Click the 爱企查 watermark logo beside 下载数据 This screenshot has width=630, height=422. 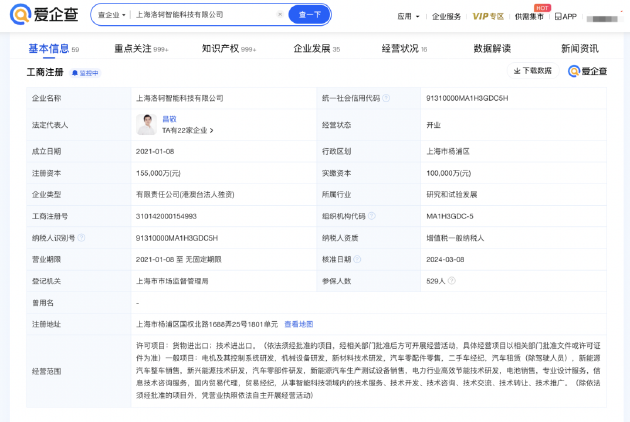coord(587,71)
